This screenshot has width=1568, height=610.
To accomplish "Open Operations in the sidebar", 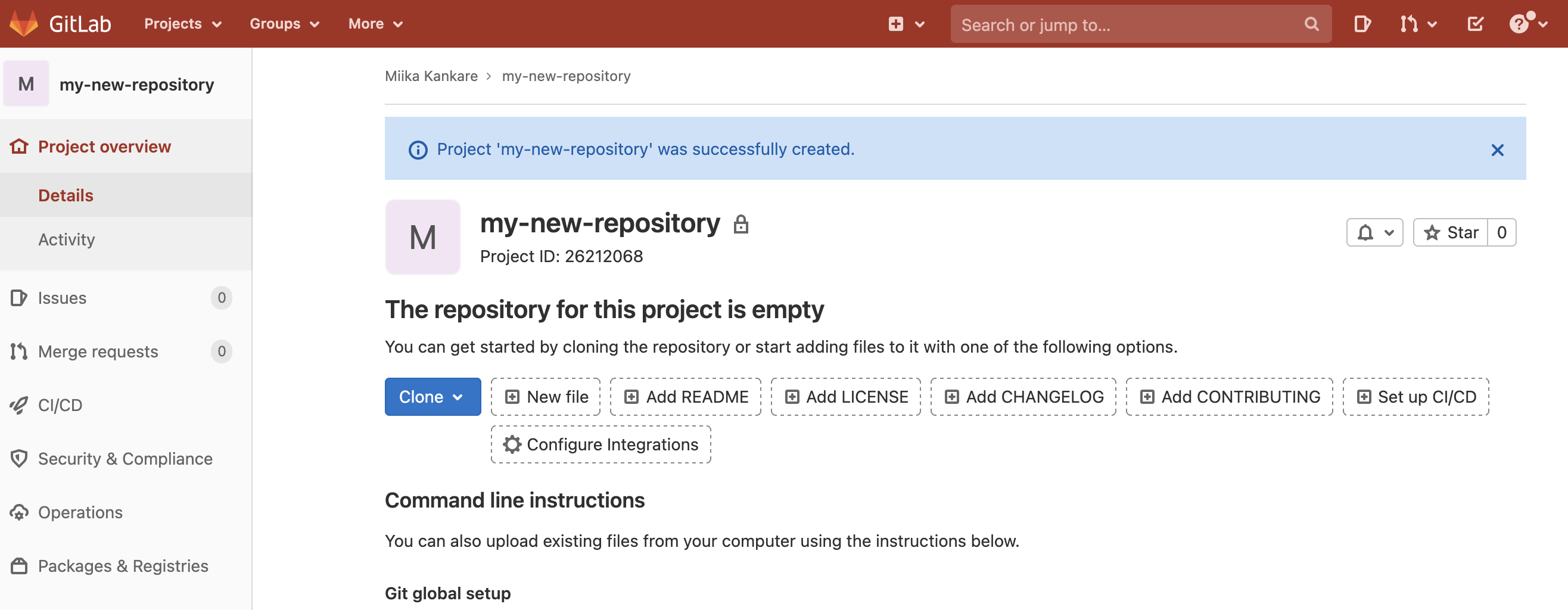I will coord(80,512).
